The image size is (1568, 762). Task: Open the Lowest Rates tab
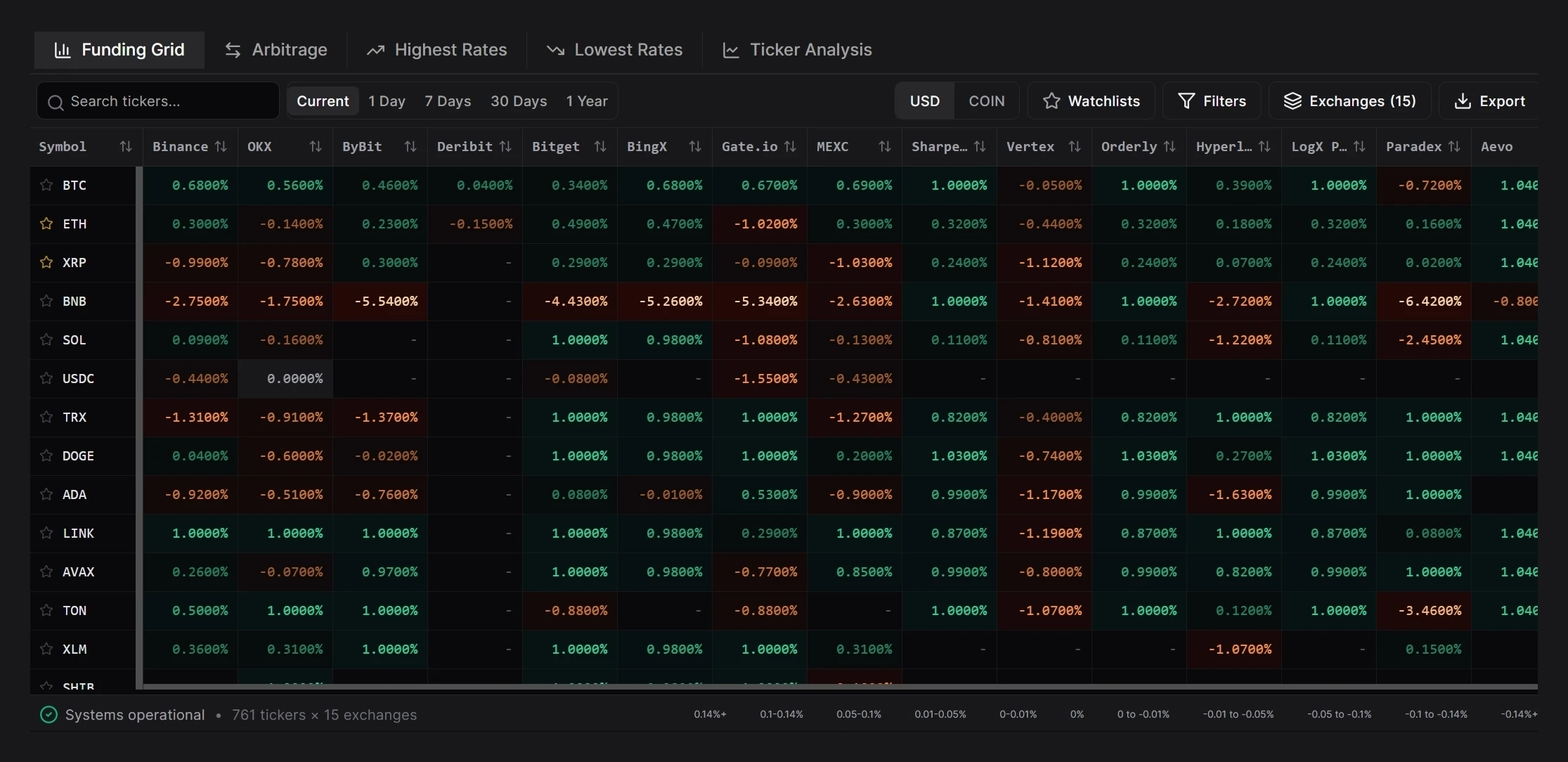point(614,50)
